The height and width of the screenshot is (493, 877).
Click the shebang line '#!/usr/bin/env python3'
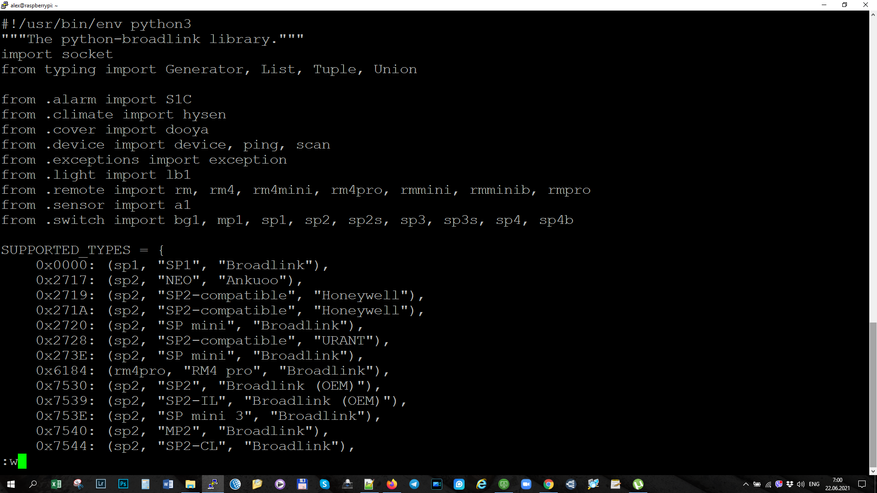[96, 24]
